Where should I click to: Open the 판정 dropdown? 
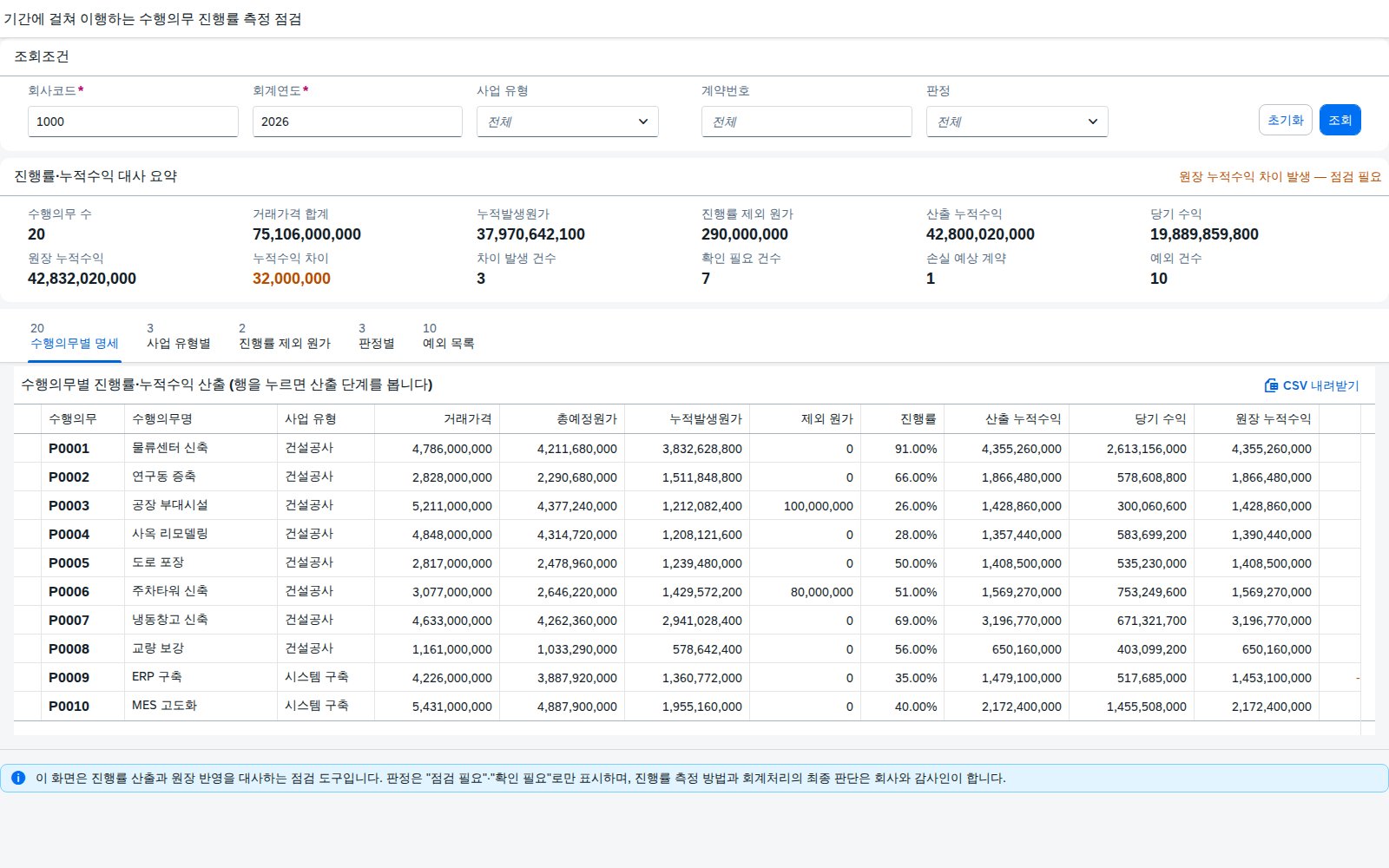[1017, 122]
